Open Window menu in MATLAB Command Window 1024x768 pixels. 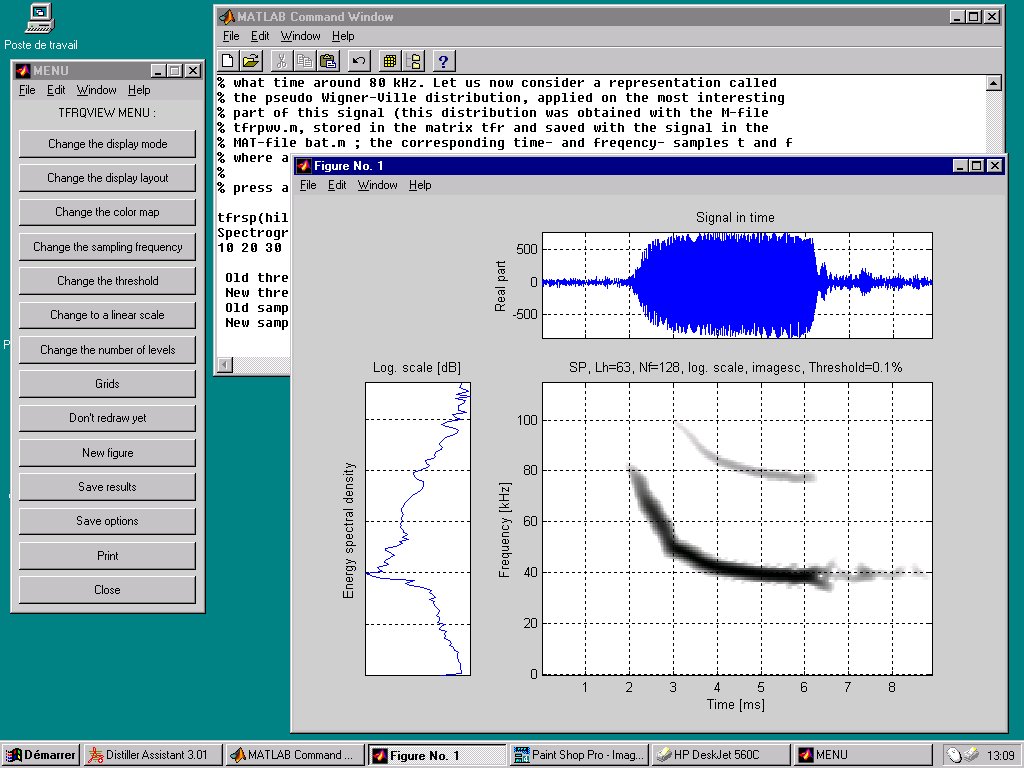(300, 36)
